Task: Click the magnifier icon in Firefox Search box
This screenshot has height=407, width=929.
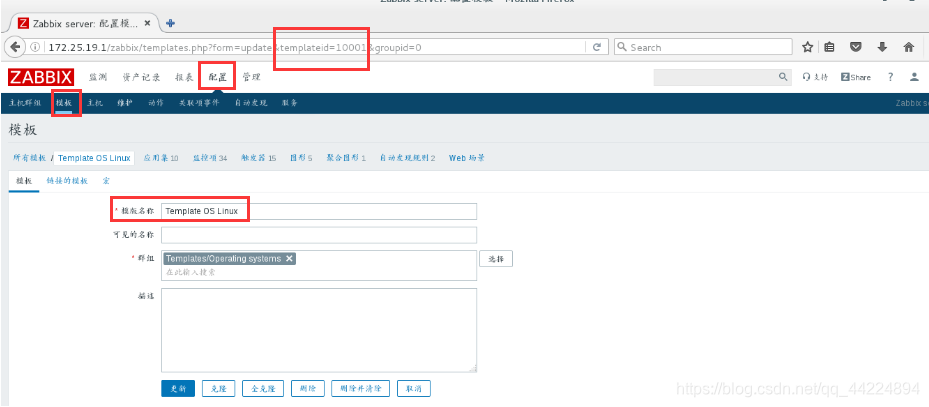Action: (x=622, y=47)
